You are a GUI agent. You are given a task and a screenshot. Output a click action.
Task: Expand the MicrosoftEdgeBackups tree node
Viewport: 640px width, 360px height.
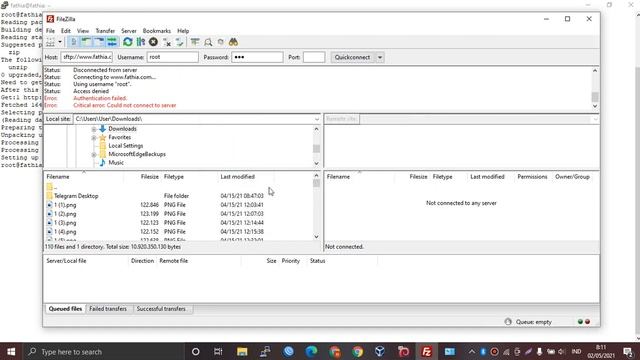94,155
